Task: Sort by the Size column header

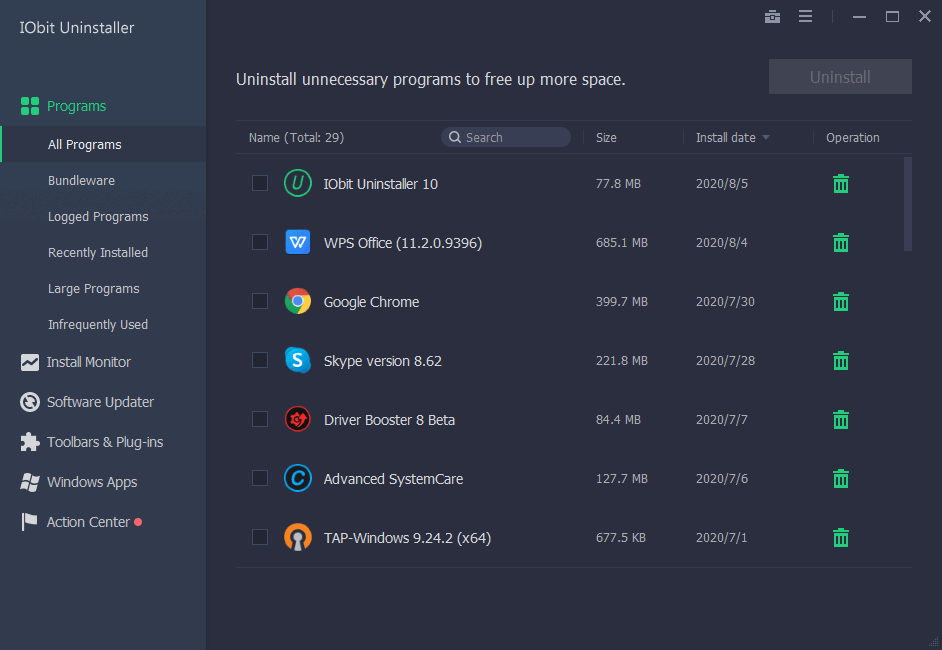Action: (606, 138)
